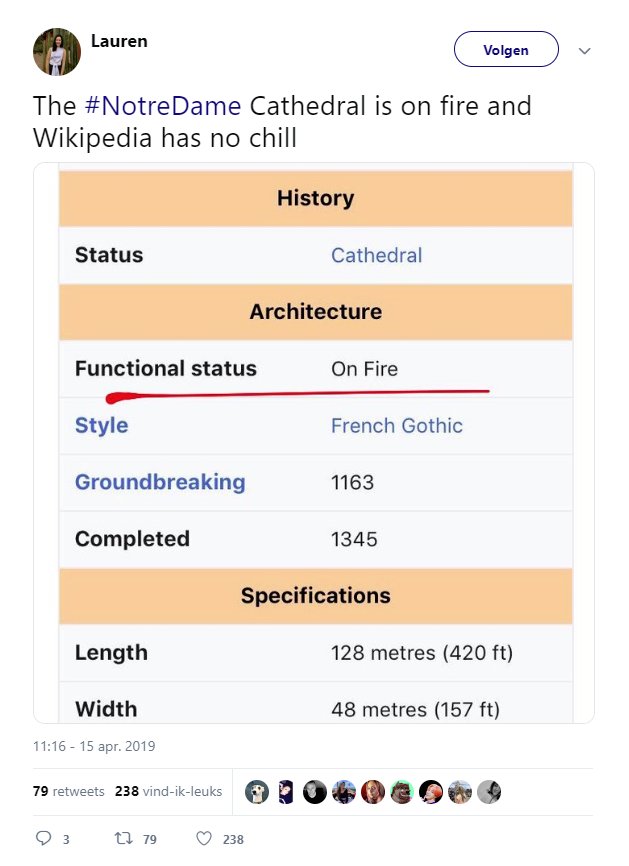The image size is (629, 866).
Task: Follow Lauren with the Volgen button
Action: pos(506,49)
